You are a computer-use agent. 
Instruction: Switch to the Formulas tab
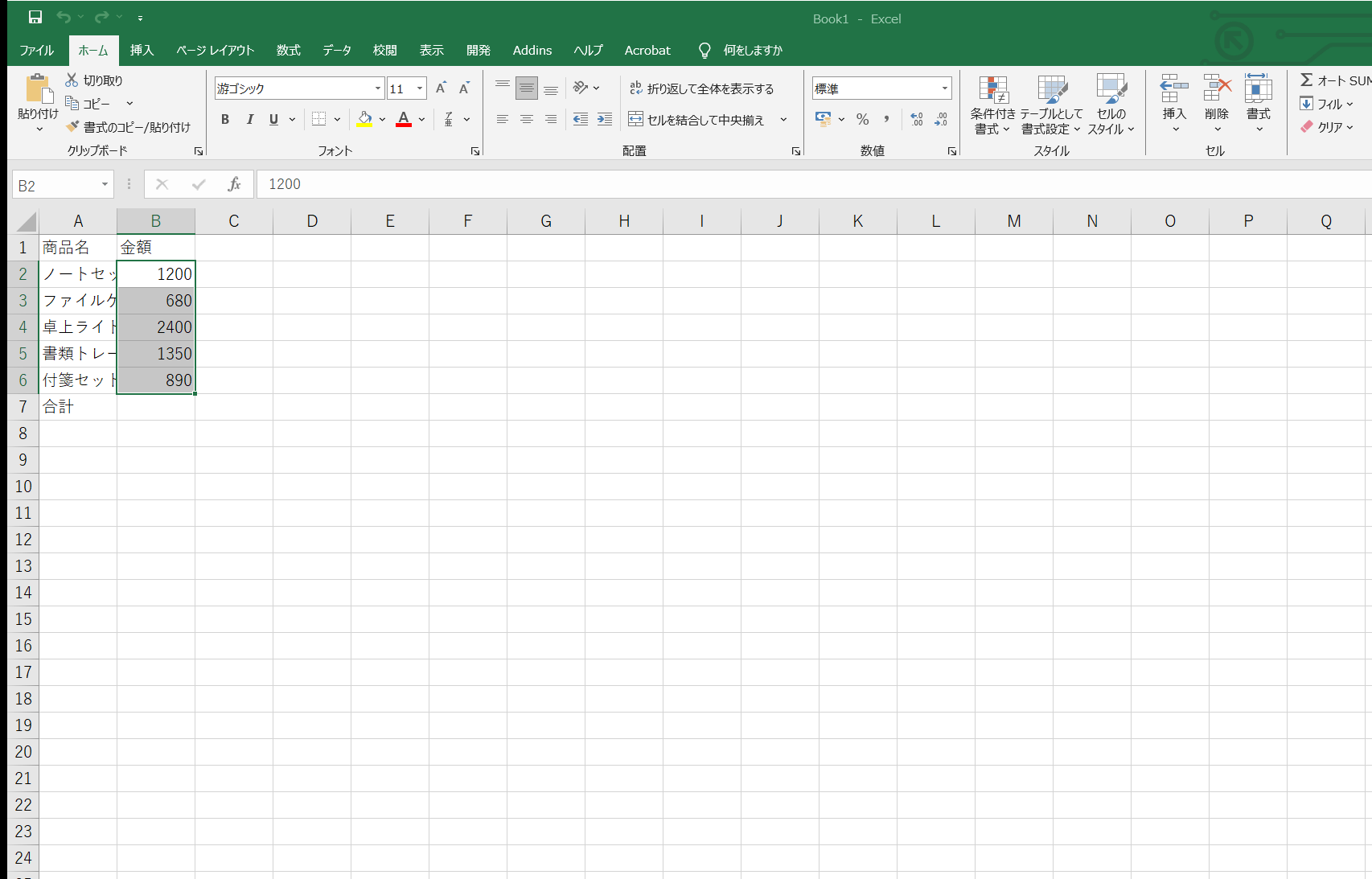click(289, 50)
